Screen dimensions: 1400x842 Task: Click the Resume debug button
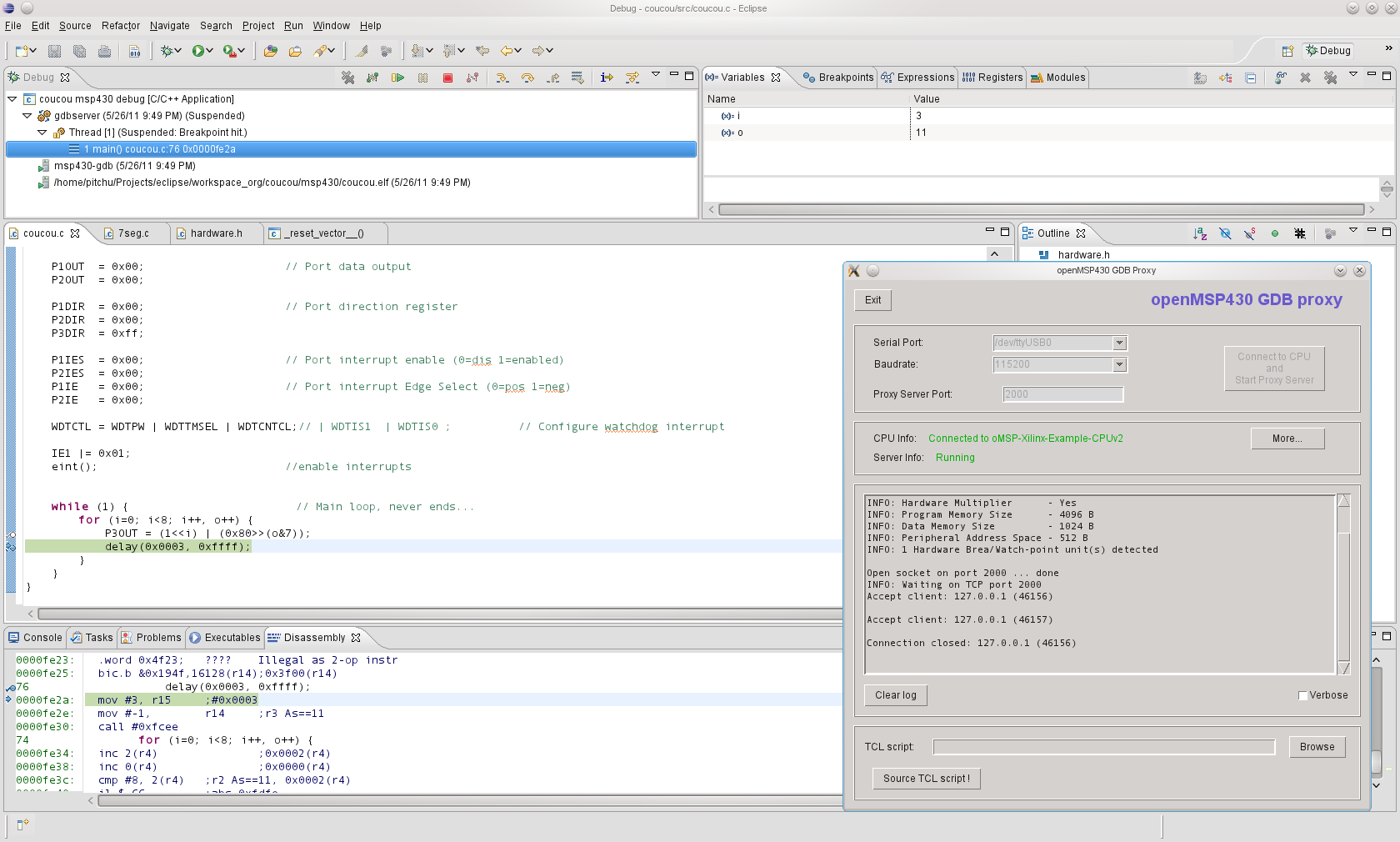[x=397, y=78]
